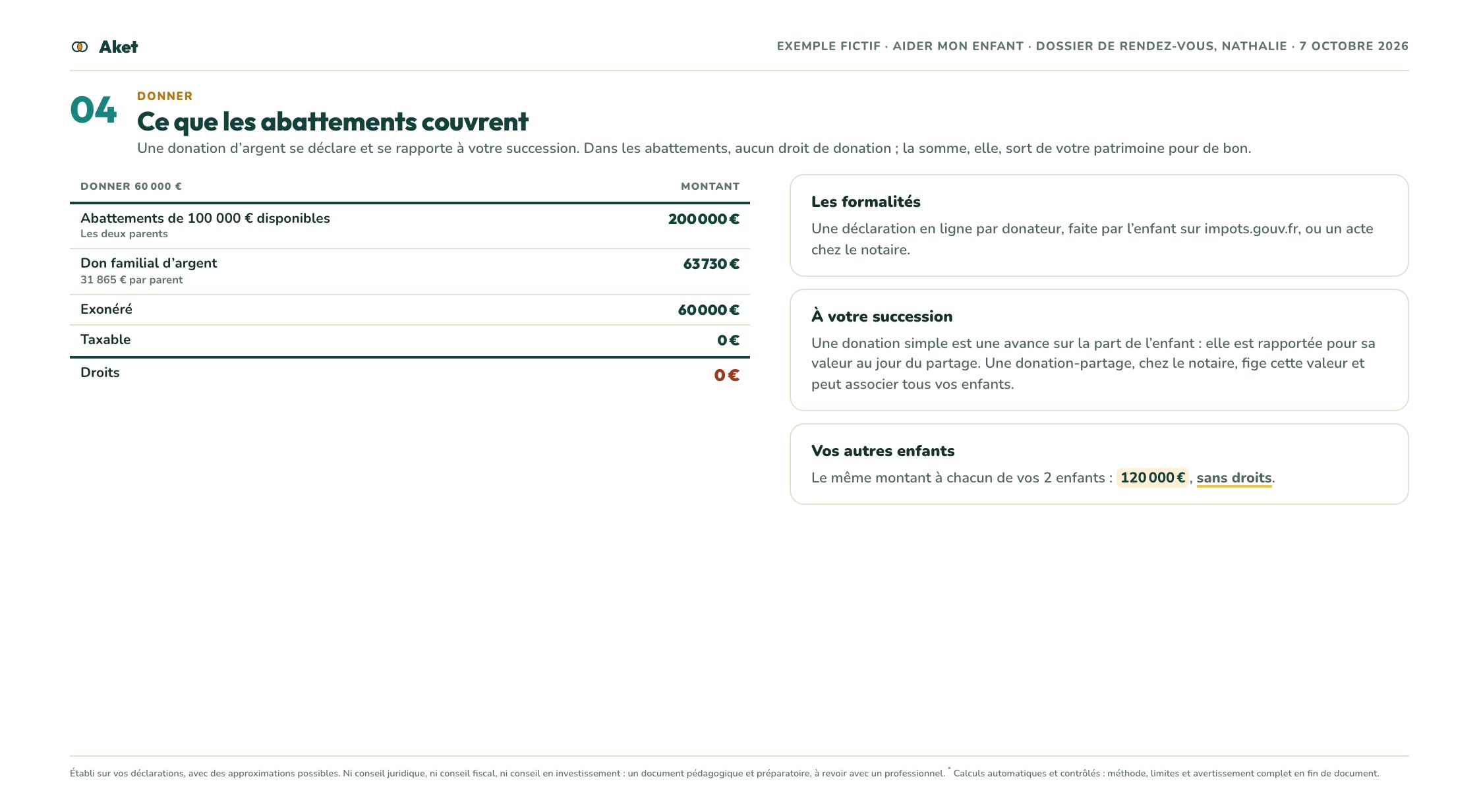Click the '31 865 € par parent' note

coord(131,280)
